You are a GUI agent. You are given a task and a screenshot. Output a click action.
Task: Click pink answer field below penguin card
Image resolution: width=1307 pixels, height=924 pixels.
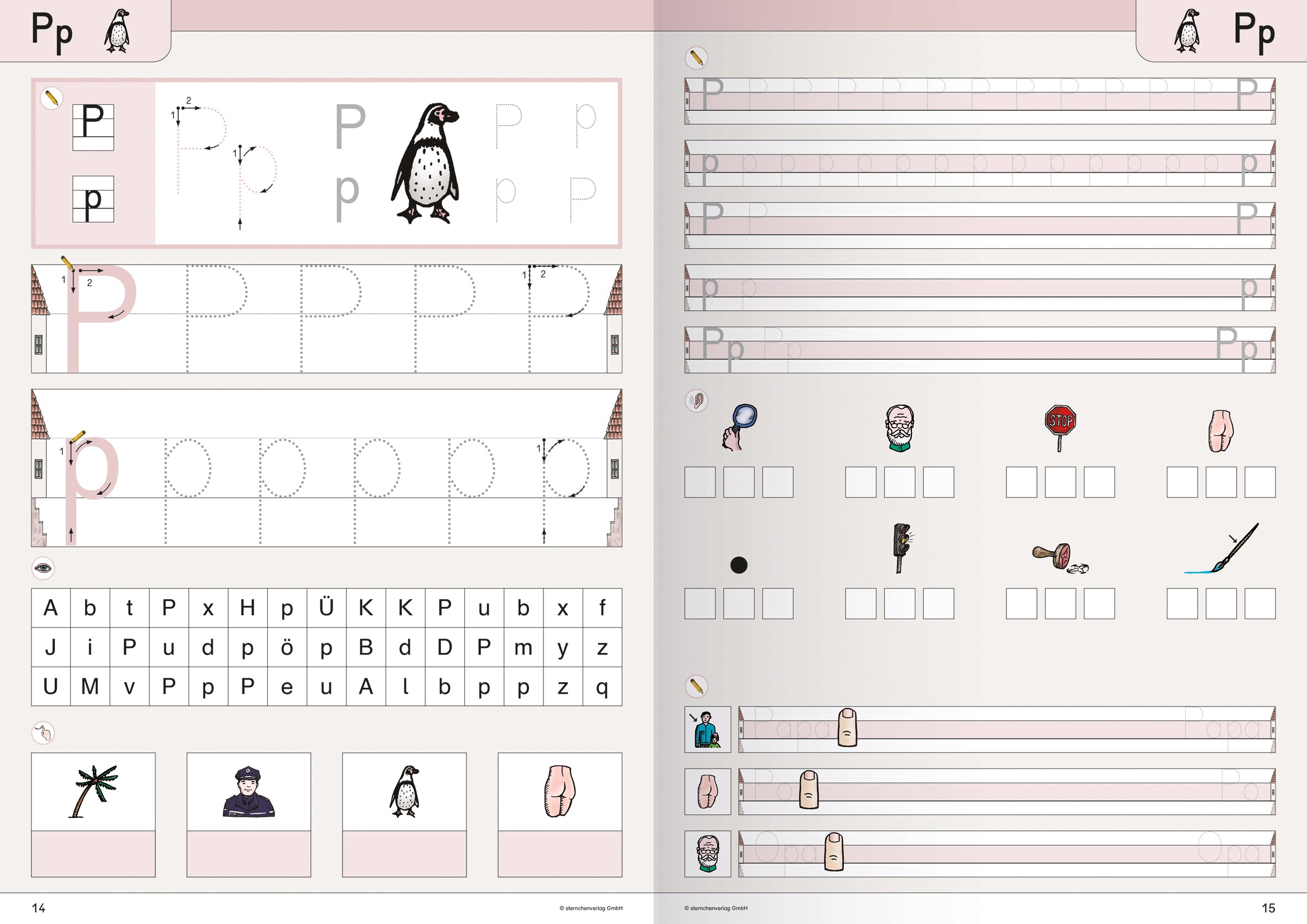(x=404, y=853)
